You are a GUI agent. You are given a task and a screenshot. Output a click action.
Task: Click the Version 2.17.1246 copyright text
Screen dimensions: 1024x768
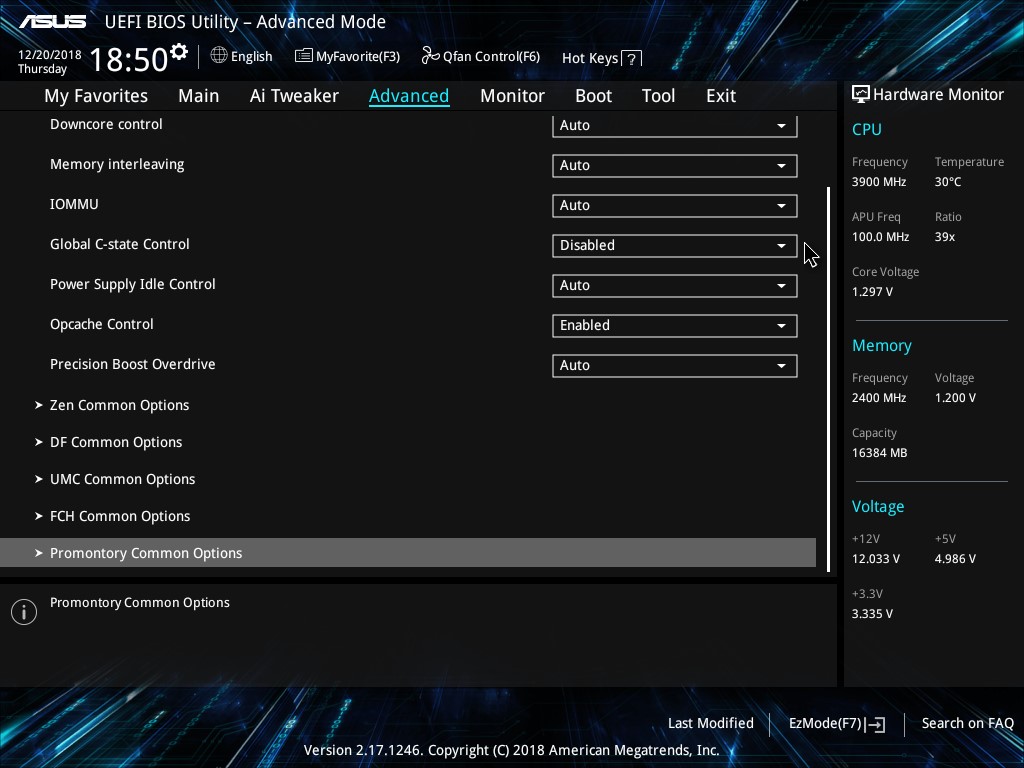[511, 750]
